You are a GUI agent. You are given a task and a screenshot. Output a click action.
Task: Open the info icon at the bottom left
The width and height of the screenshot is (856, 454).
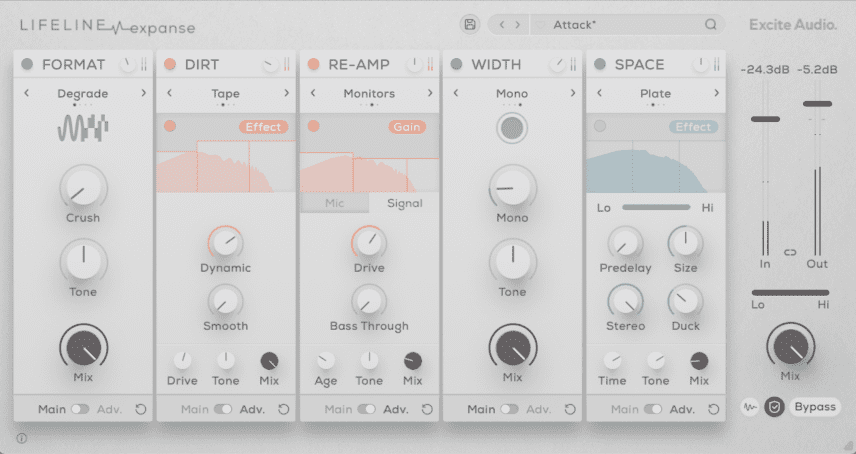(22, 438)
